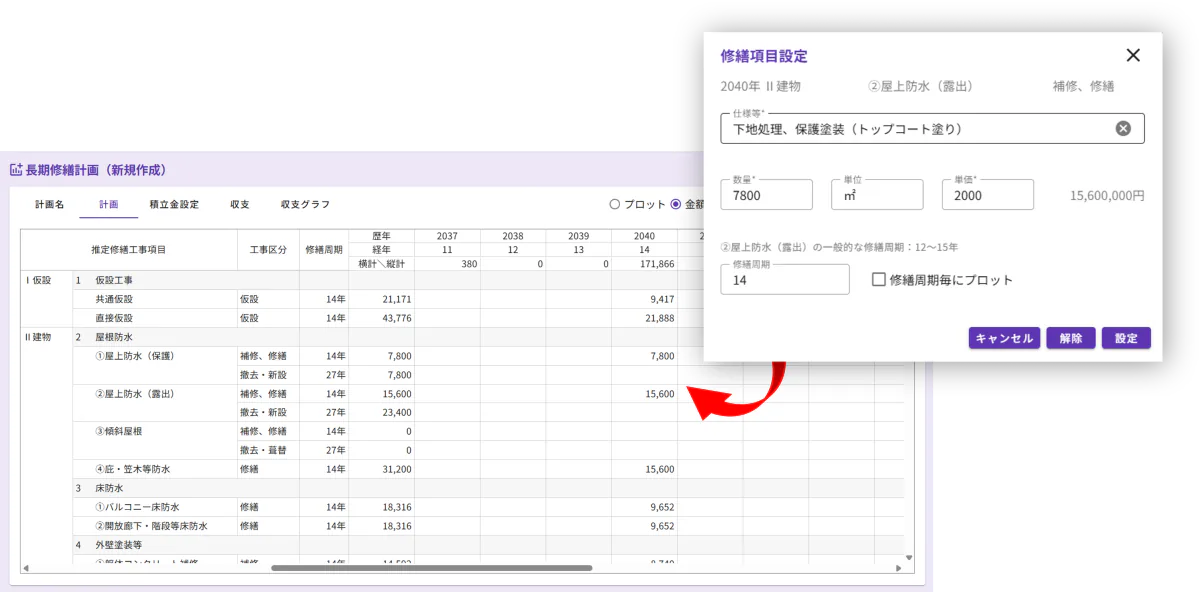
Task: Select the 金額 radio button
Action: 676,204
